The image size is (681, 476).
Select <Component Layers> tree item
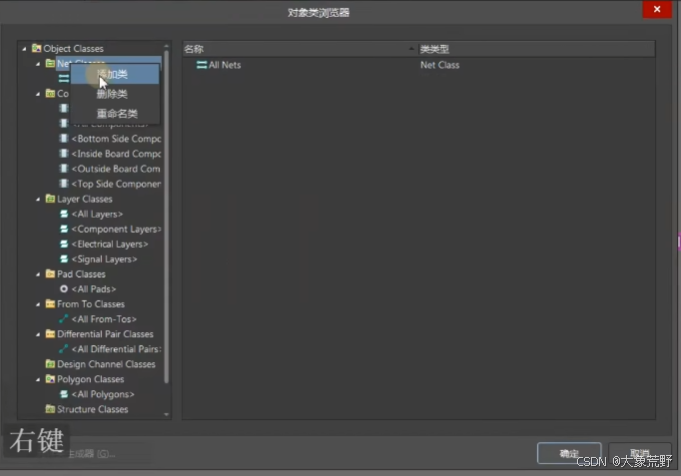coord(116,229)
